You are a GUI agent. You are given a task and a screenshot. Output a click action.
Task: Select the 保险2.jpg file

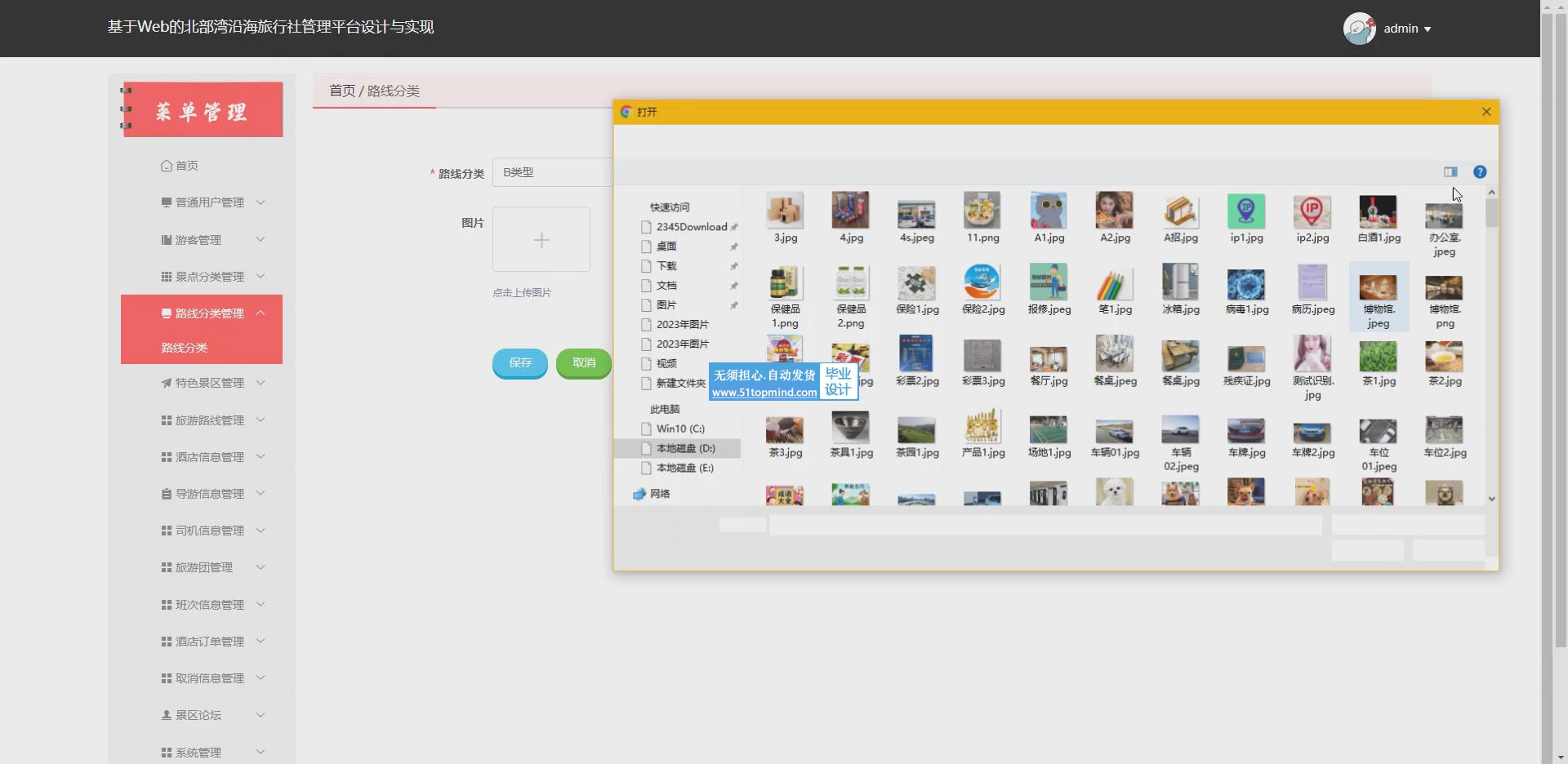click(x=982, y=290)
